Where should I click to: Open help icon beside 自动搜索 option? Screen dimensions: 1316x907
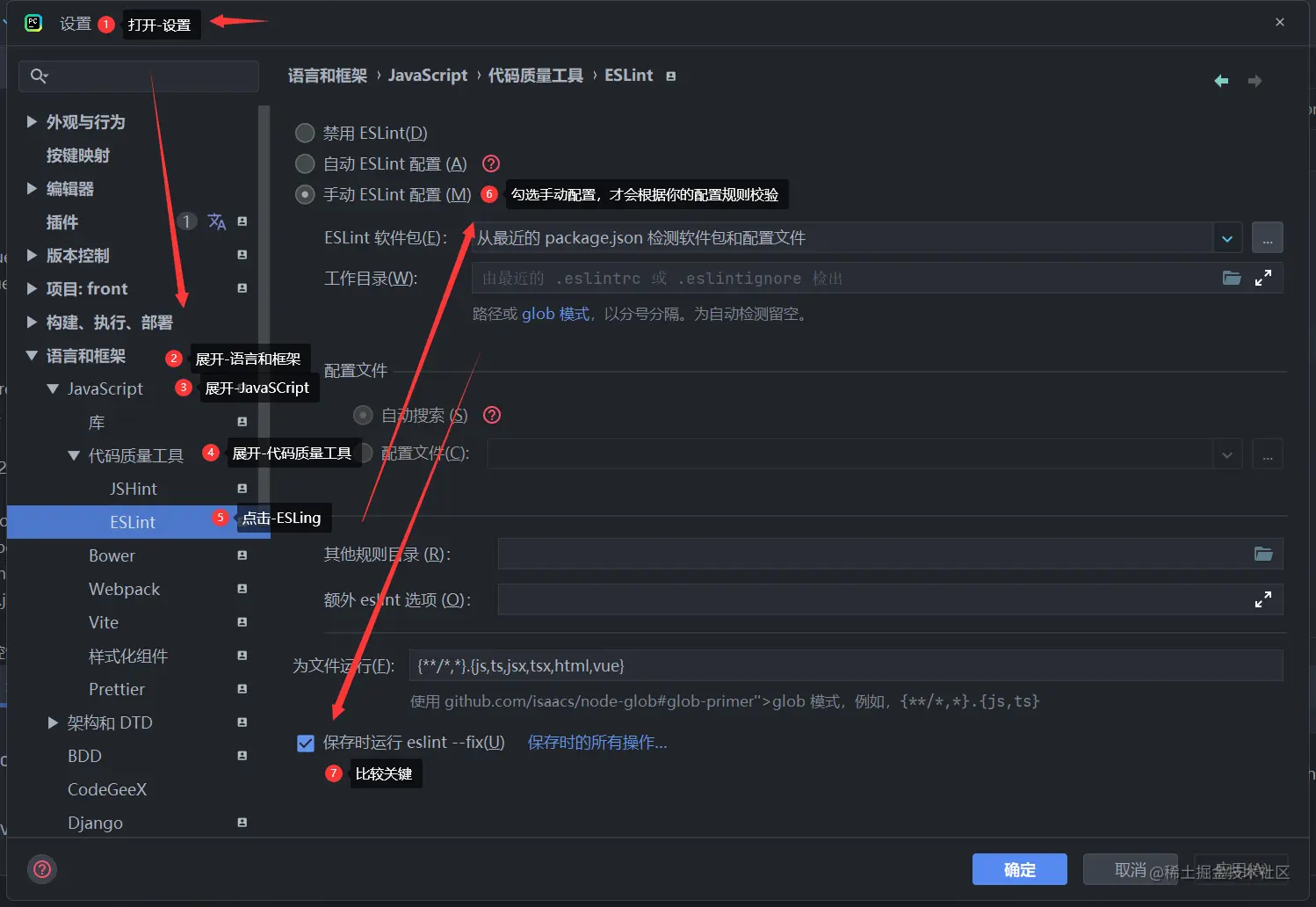(492, 415)
